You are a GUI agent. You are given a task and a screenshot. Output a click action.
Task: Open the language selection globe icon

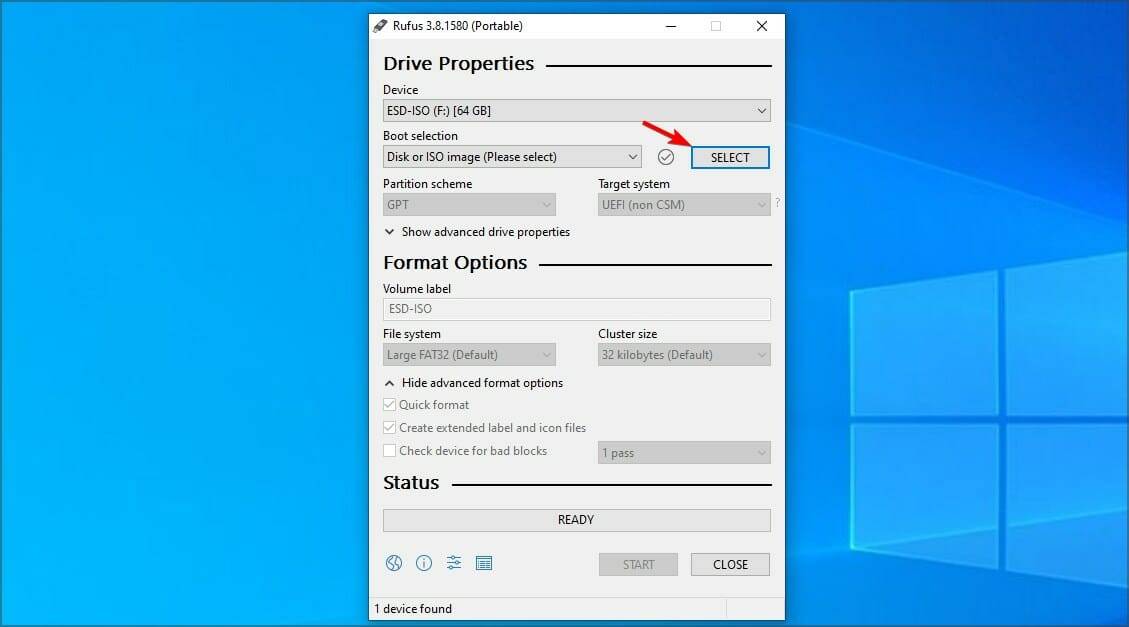click(393, 563)
